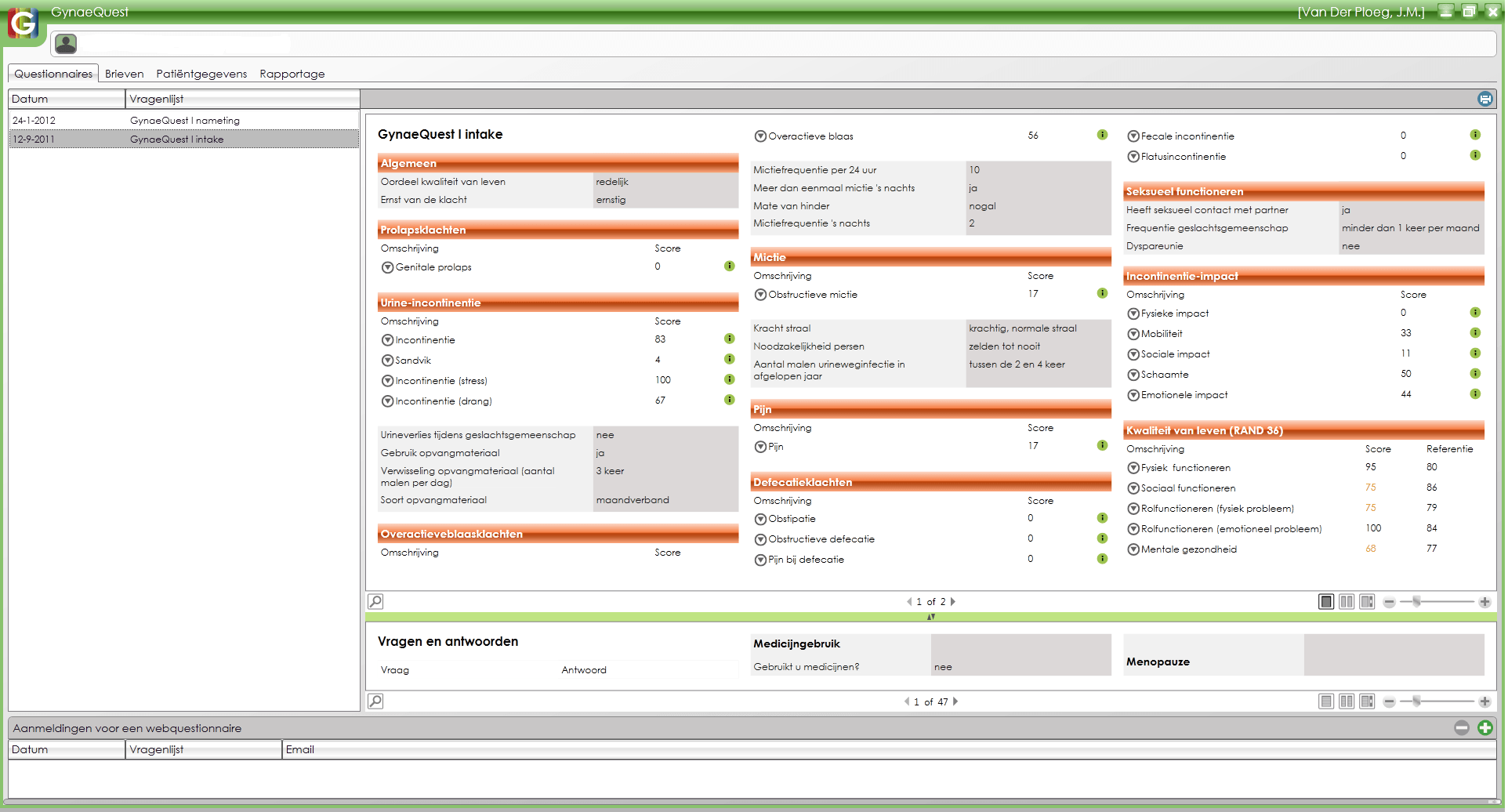The image size is (1508, 812).
Task: Open search magnifier in Vragen en antwoorden viewer
Action: pos(375,701)
